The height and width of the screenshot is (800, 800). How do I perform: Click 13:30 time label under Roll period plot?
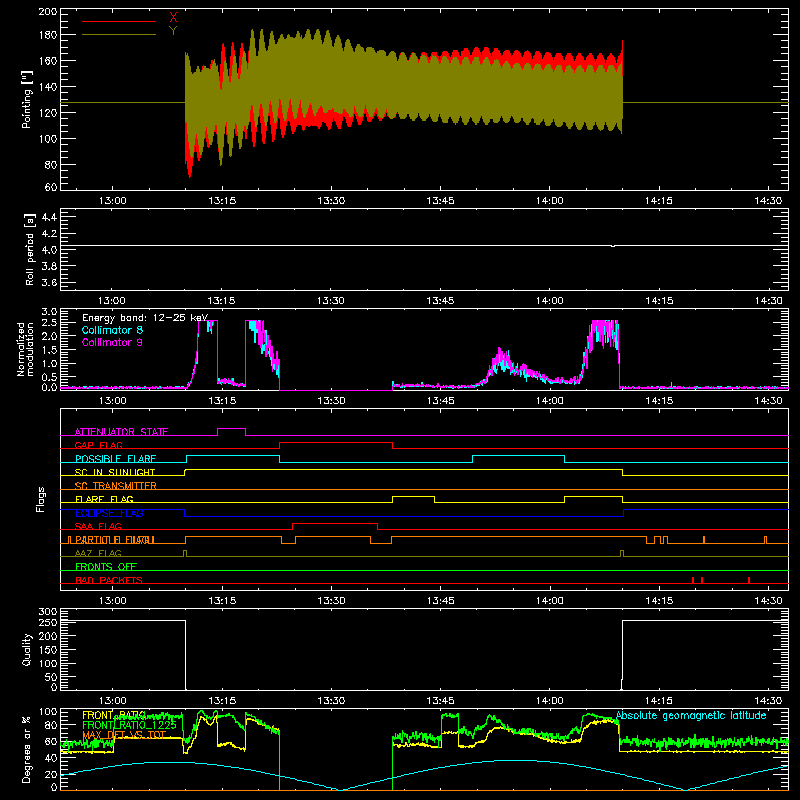[331, 301]
